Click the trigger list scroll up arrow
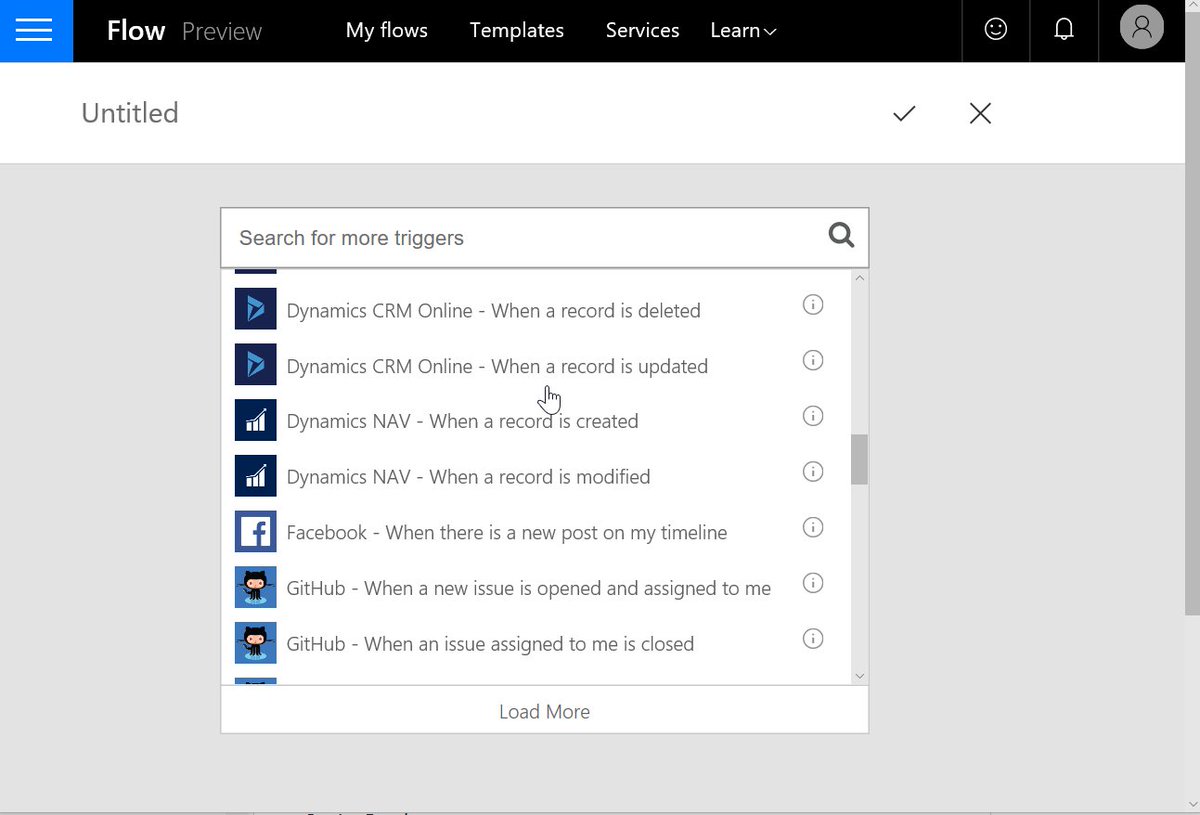 pos(859,278)
